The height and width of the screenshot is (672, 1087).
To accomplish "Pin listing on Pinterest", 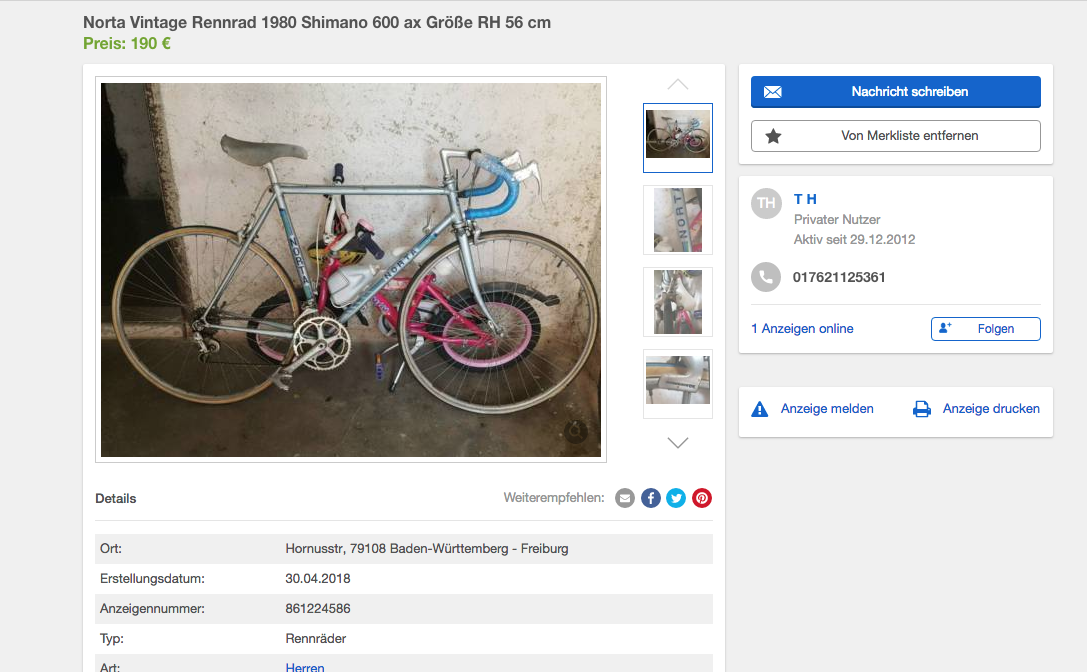I will (x=702, y=498).
